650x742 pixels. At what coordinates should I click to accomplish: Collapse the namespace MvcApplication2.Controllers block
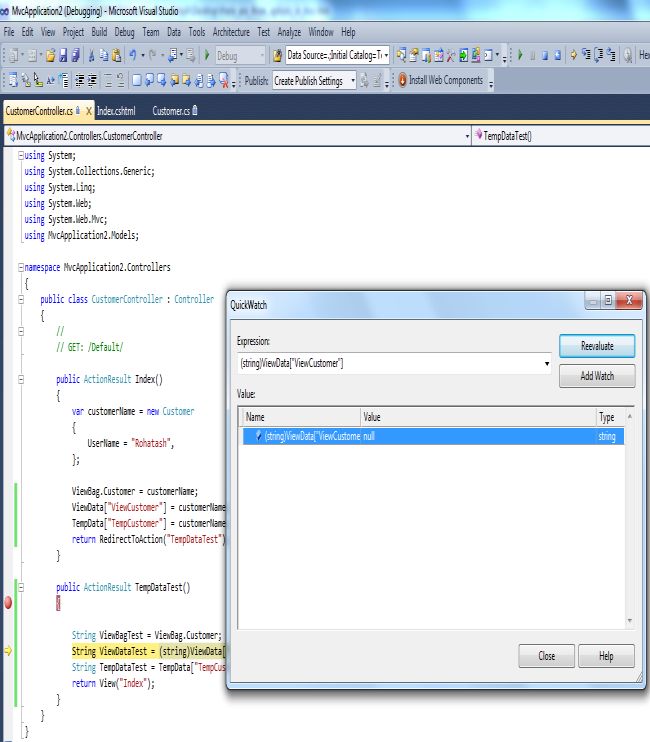[x=21, y=267]
